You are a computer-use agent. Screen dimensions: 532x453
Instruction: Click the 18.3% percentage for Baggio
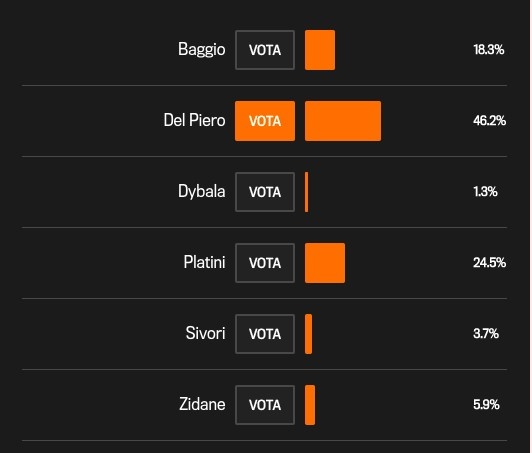tap(489, 50)
